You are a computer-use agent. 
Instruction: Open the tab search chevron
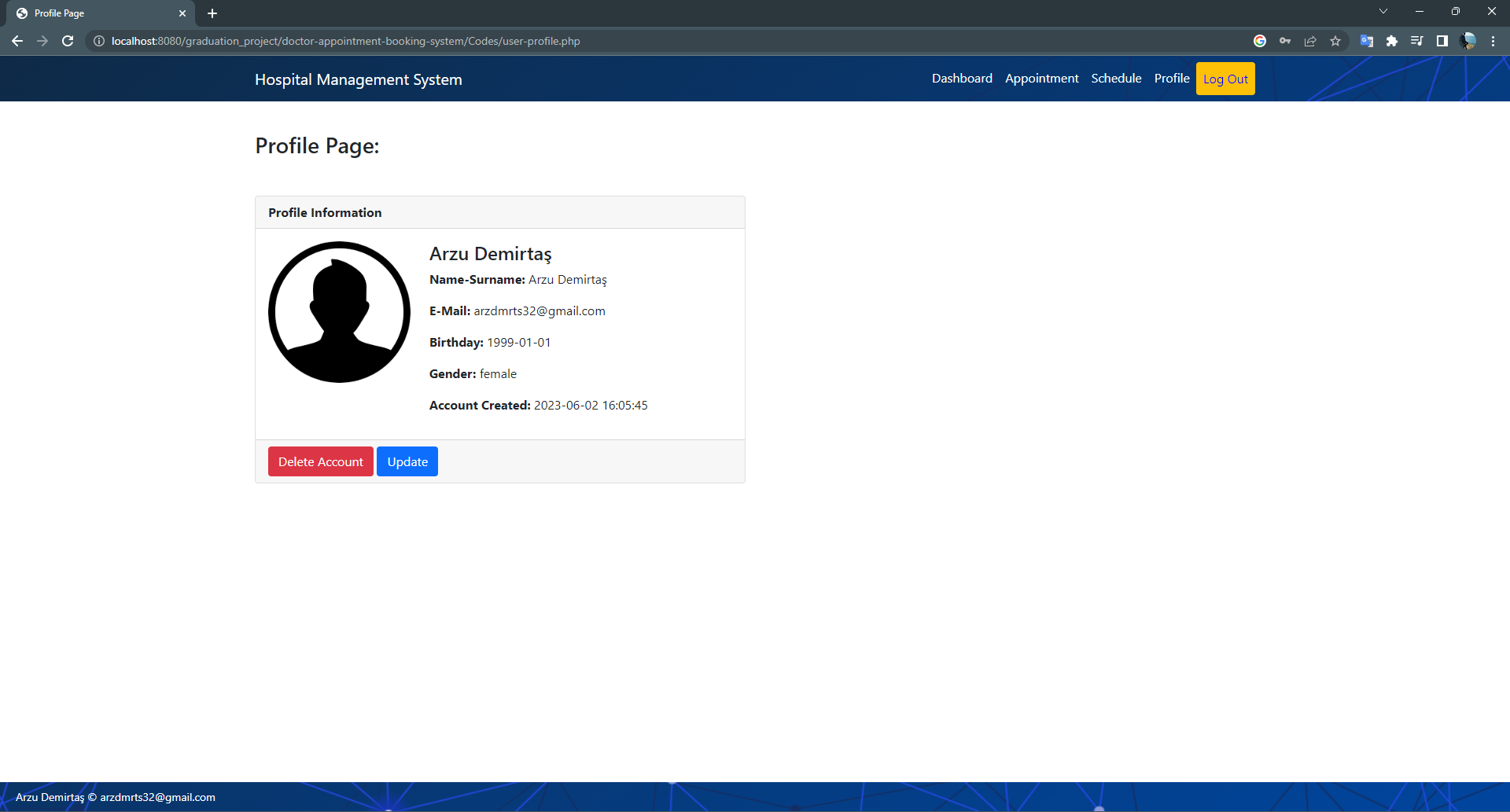1383,11
